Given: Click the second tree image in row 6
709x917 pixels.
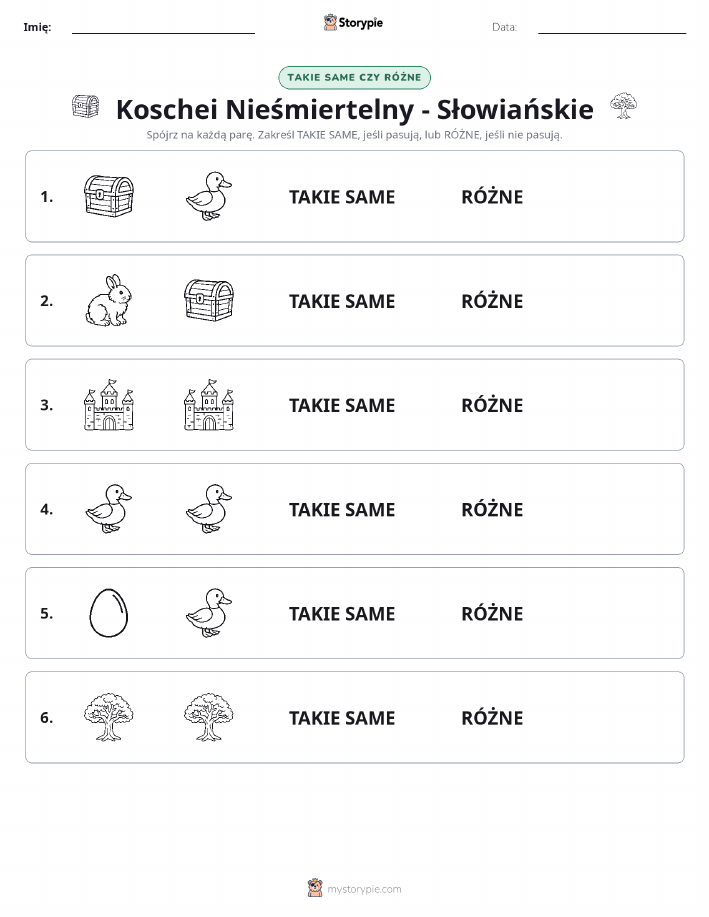Looking at the screenshot, I should [x=209, y=717].
